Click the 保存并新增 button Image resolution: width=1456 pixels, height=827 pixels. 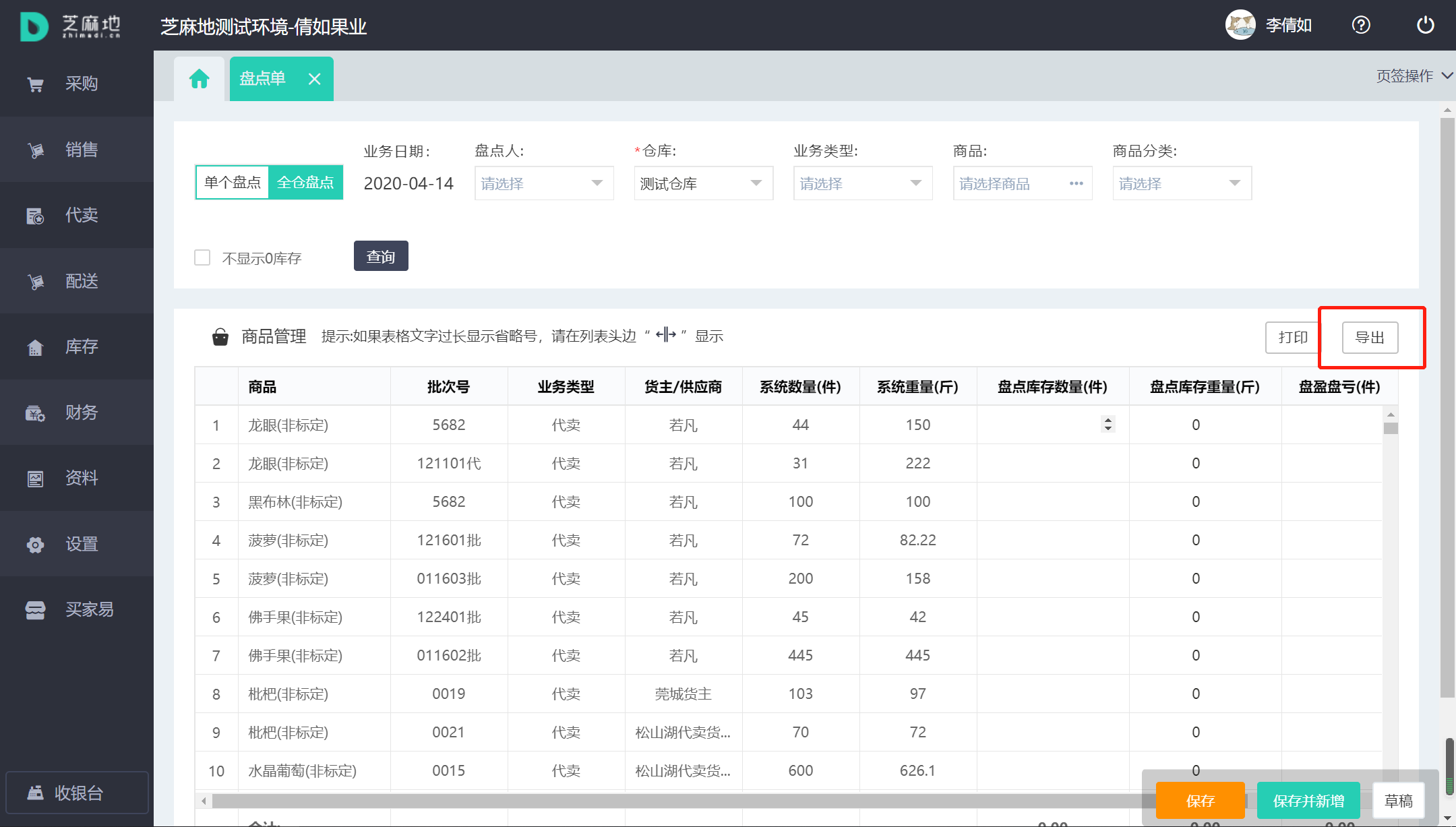coord(1308,800)
